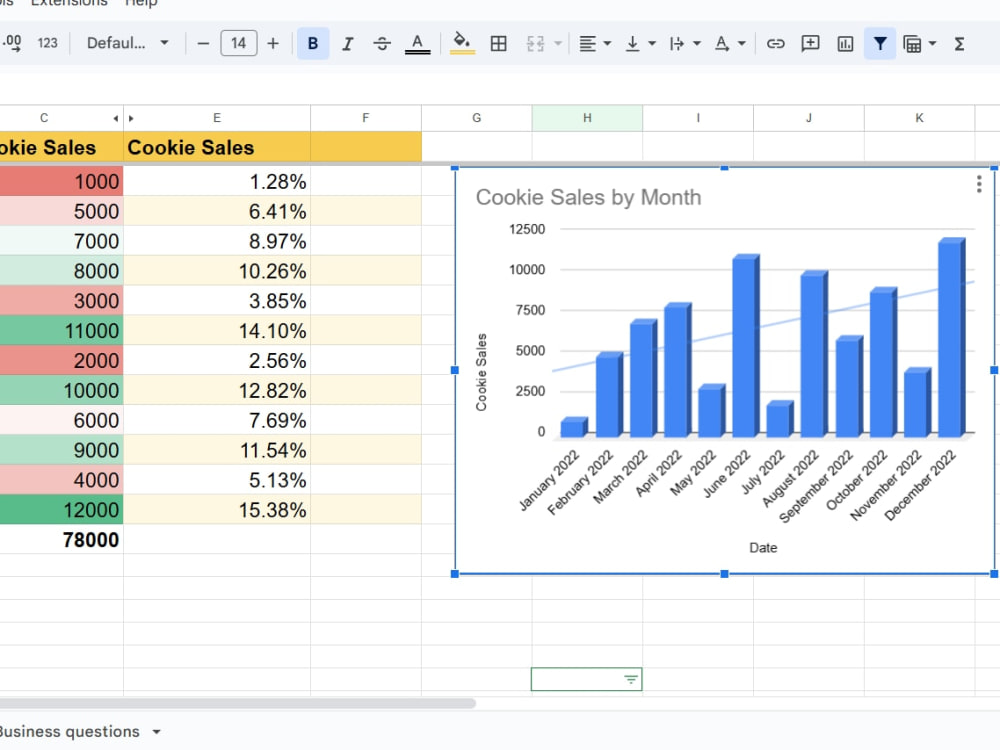The width and height of the screenshot is (1000, 750).
Task: Toggle the filter funnel button
Action: 880,43
